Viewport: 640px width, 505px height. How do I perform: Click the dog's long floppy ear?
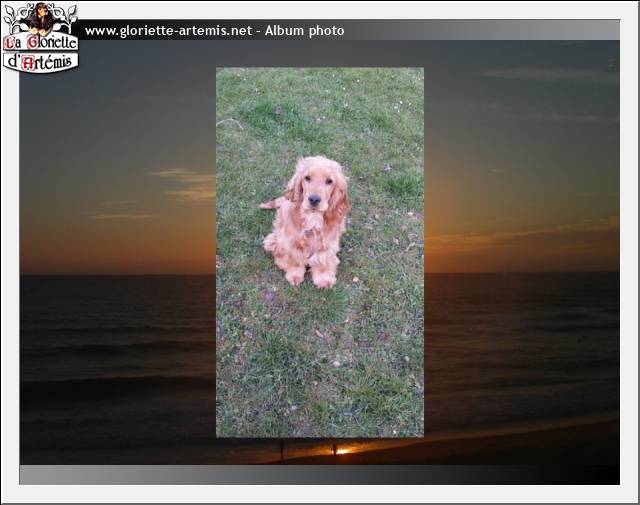click(x=338, y=198)
